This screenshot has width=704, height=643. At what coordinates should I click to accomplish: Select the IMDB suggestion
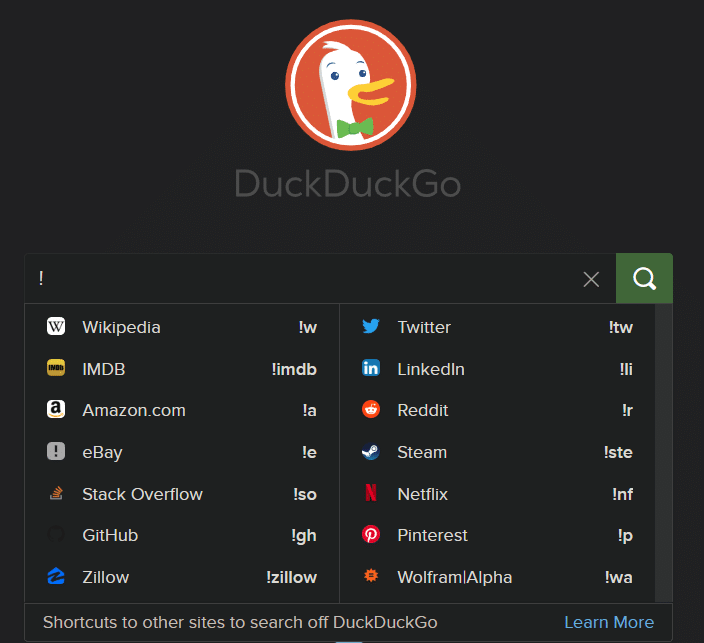(182, 369)
